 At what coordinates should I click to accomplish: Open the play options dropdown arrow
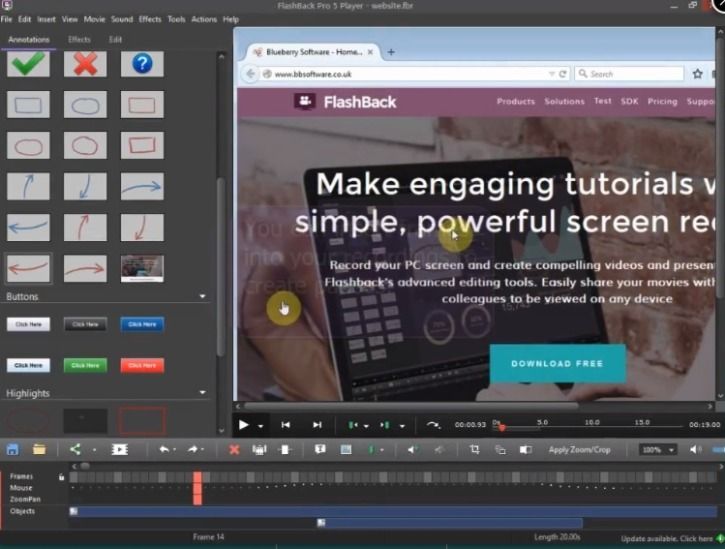(x=261, y=426)
